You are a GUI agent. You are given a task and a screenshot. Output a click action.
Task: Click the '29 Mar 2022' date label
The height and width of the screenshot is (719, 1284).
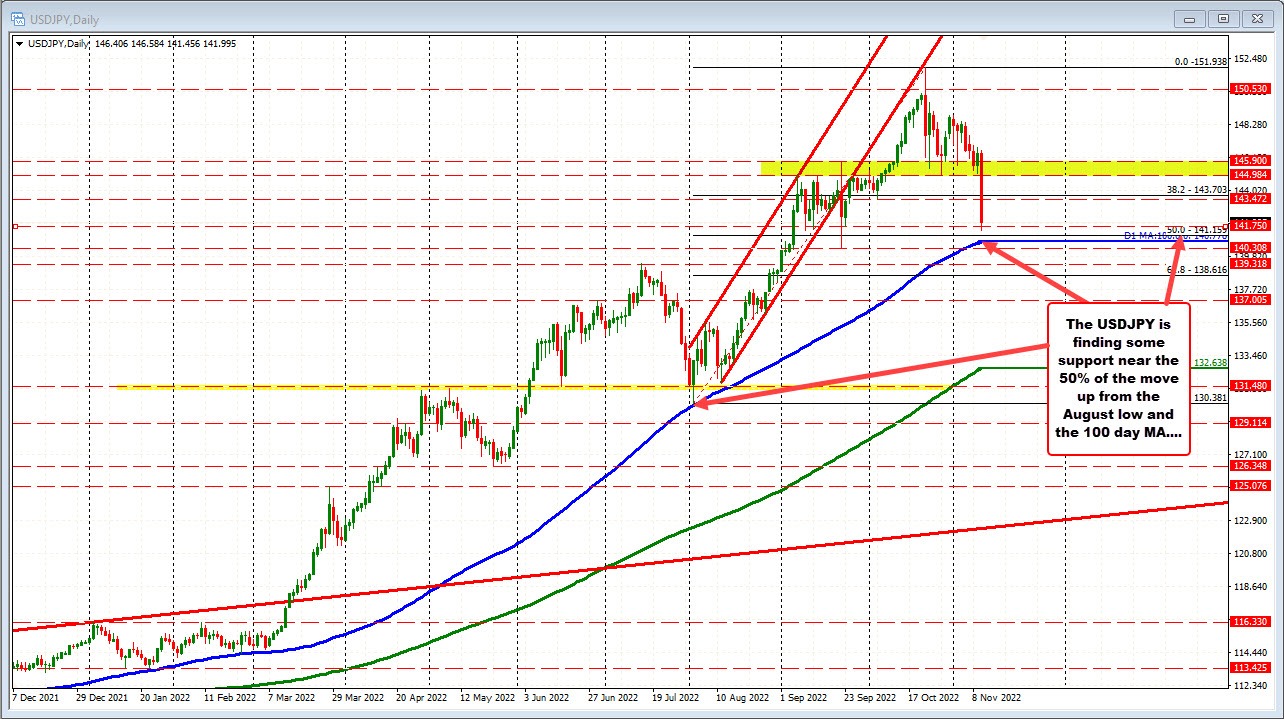click(357, 697)
